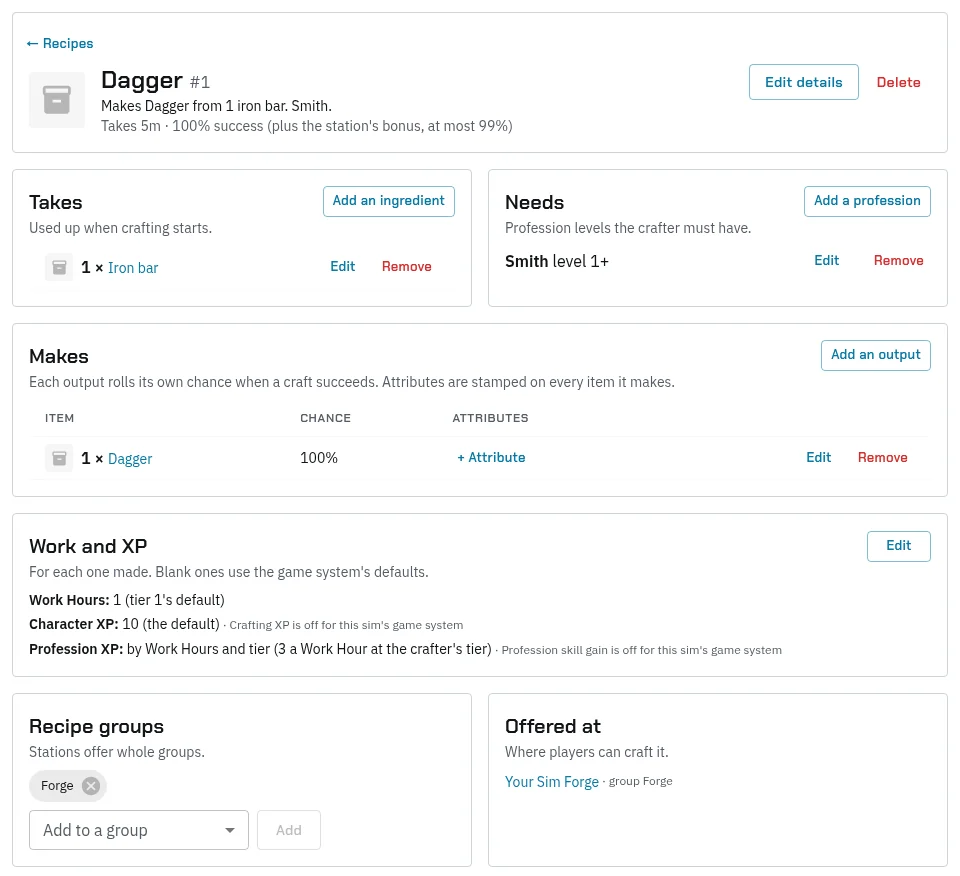Click the Dagger output item icon
This screenshot has height=876, width=960.
[59, 458]
